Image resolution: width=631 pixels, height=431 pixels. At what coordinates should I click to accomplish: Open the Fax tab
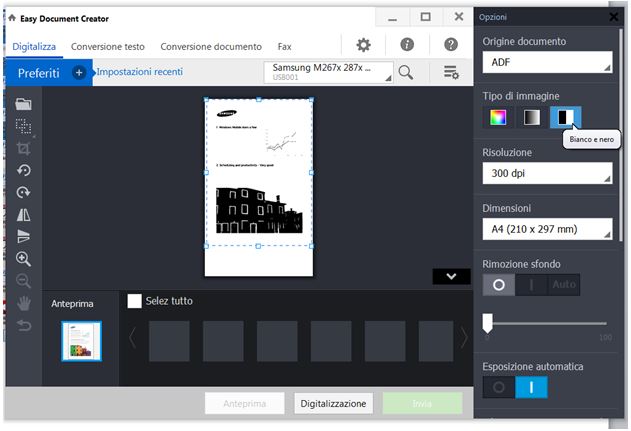[x=285, y=46]
